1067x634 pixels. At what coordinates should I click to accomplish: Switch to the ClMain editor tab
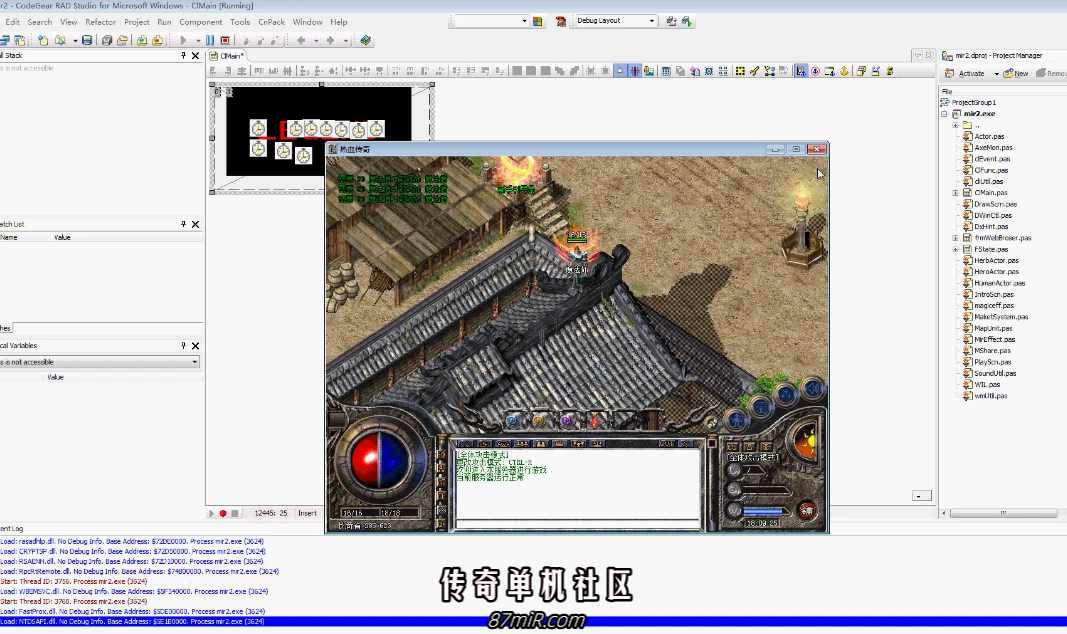[228, 56]
